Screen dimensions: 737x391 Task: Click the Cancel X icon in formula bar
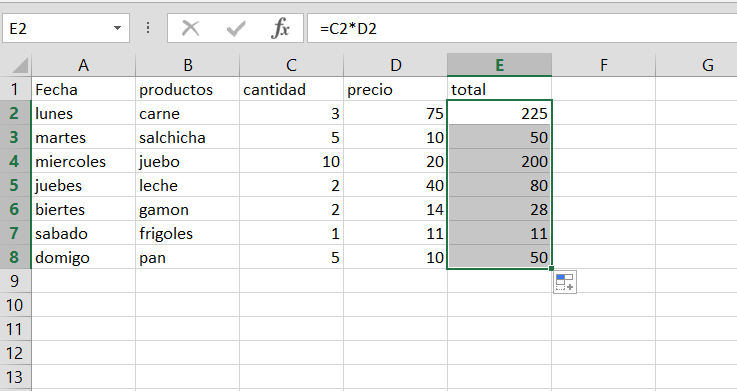tap(190, 29)
